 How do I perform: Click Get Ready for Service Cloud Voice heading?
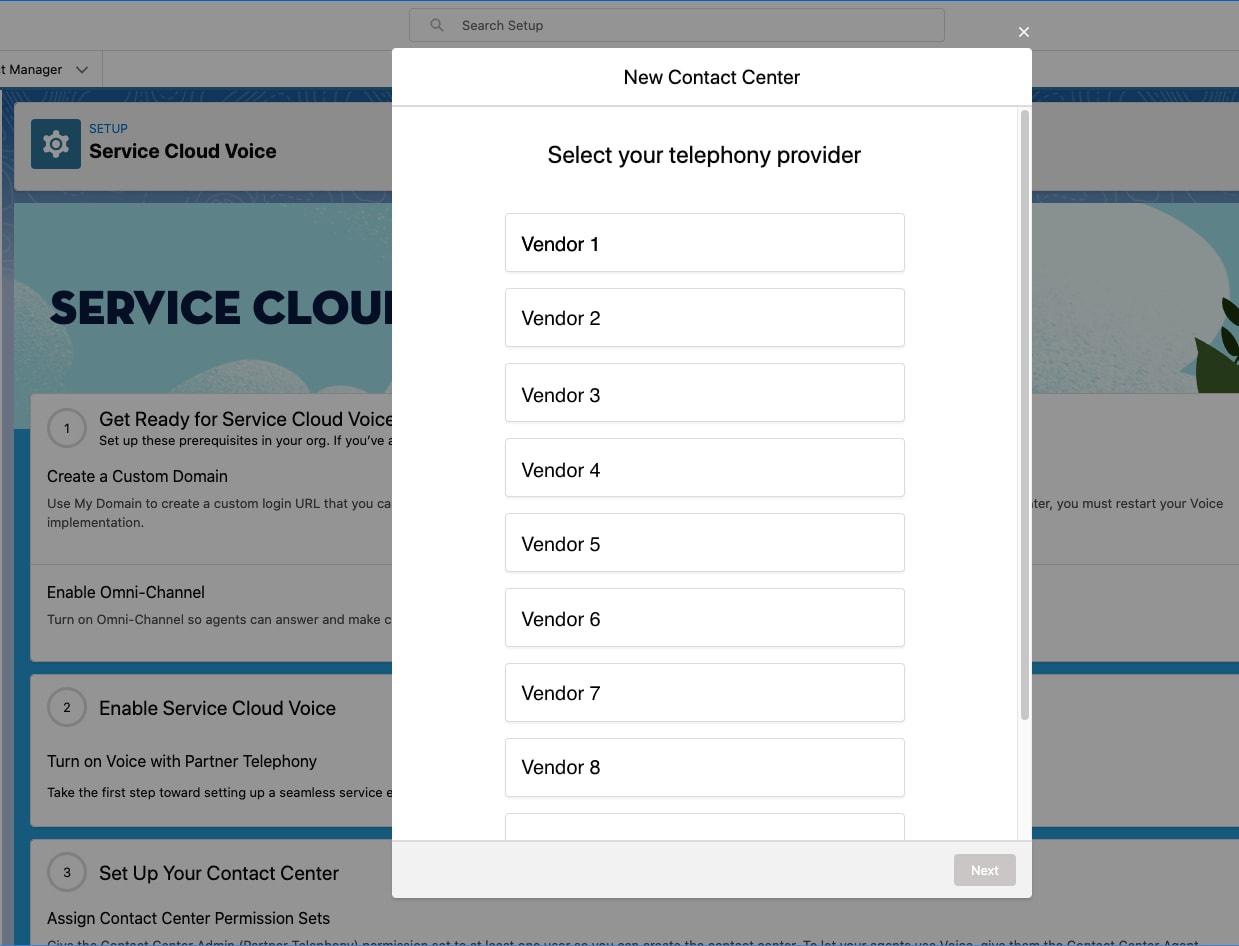(245, 419)
